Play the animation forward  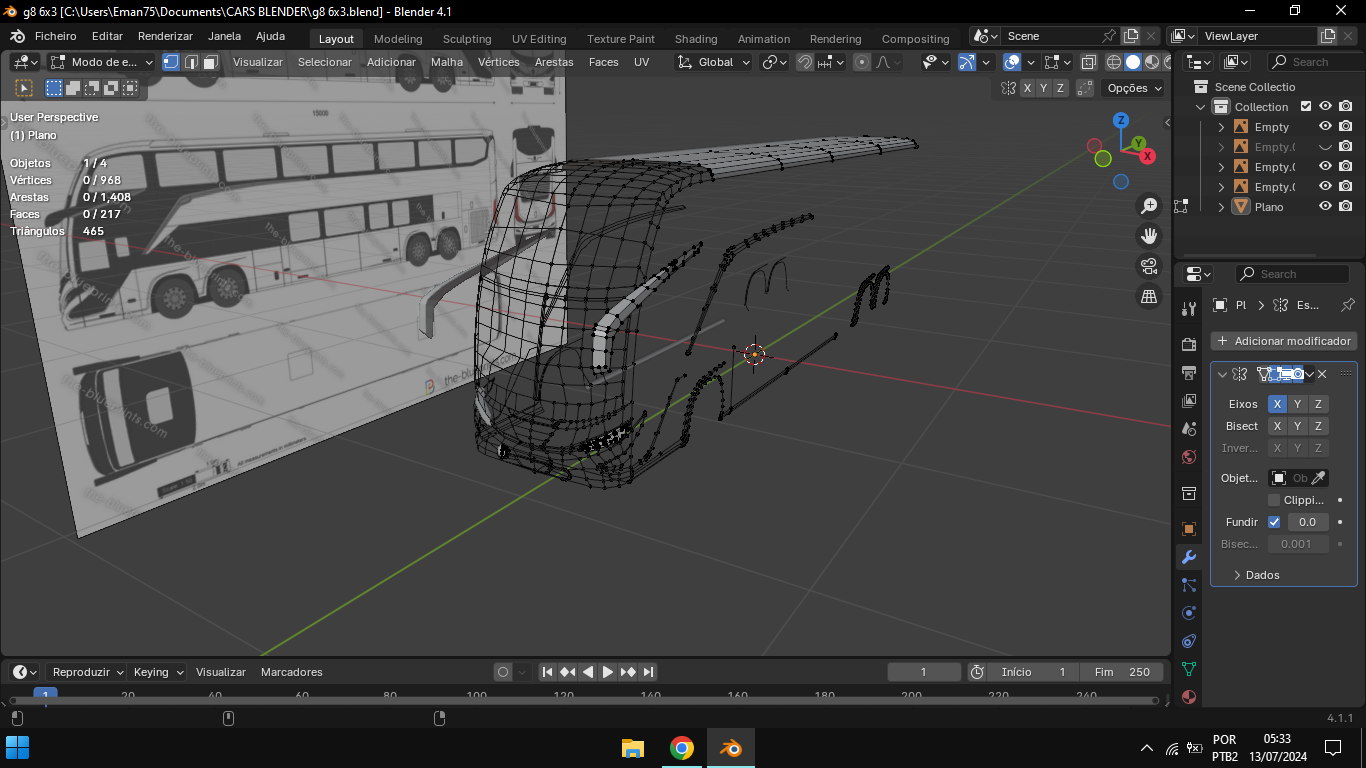coord(608,672)
